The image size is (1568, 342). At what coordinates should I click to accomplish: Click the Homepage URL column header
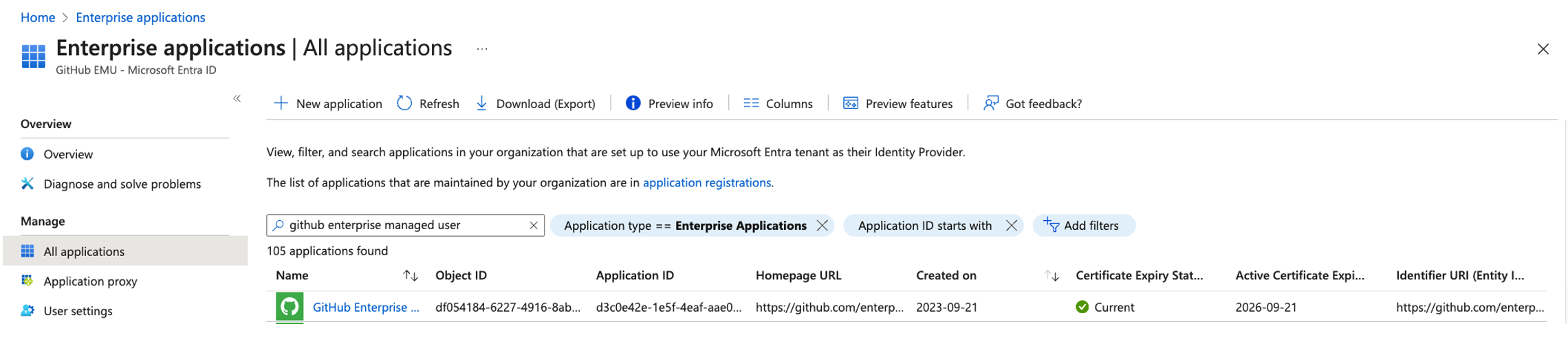798,276
